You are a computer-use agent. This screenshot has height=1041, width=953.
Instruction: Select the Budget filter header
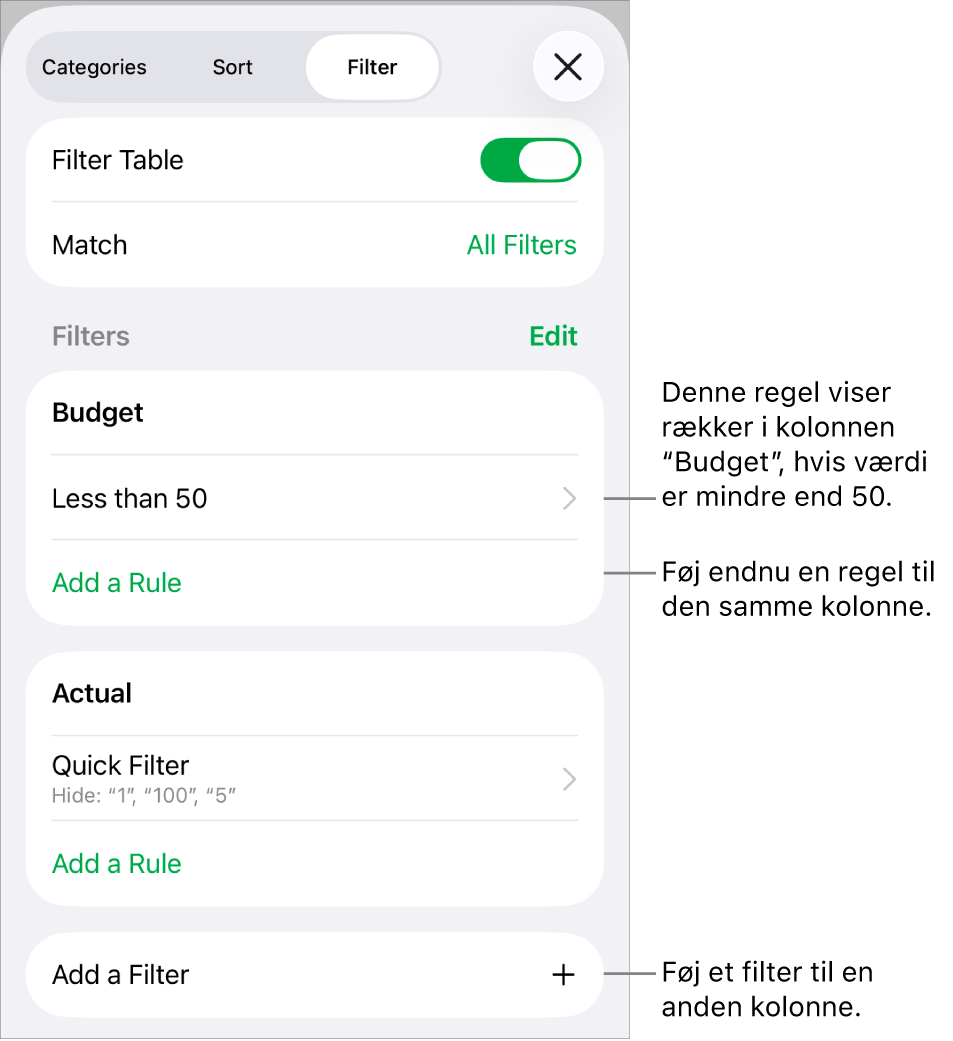point(98,412)
